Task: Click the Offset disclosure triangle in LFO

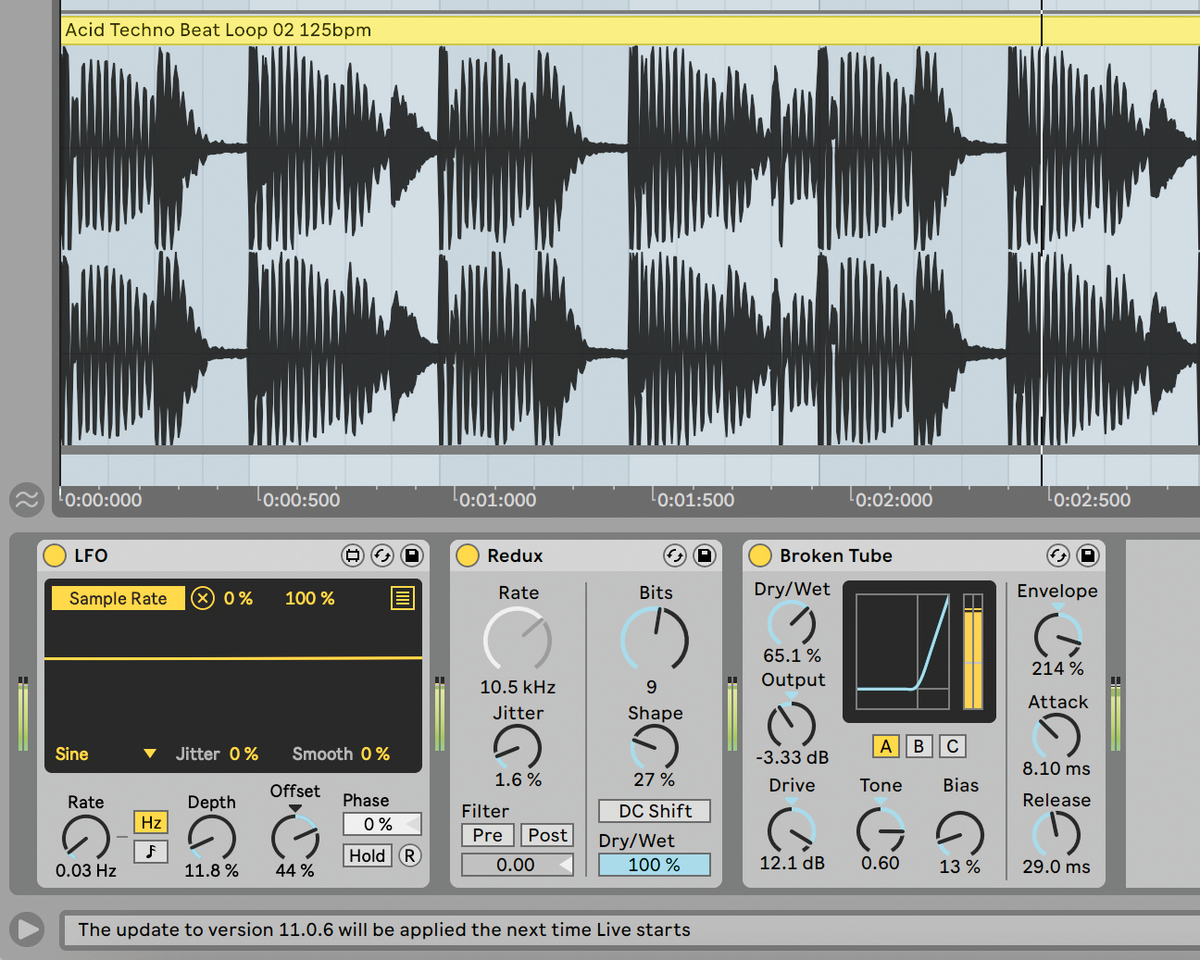Action: coord(294,806)
